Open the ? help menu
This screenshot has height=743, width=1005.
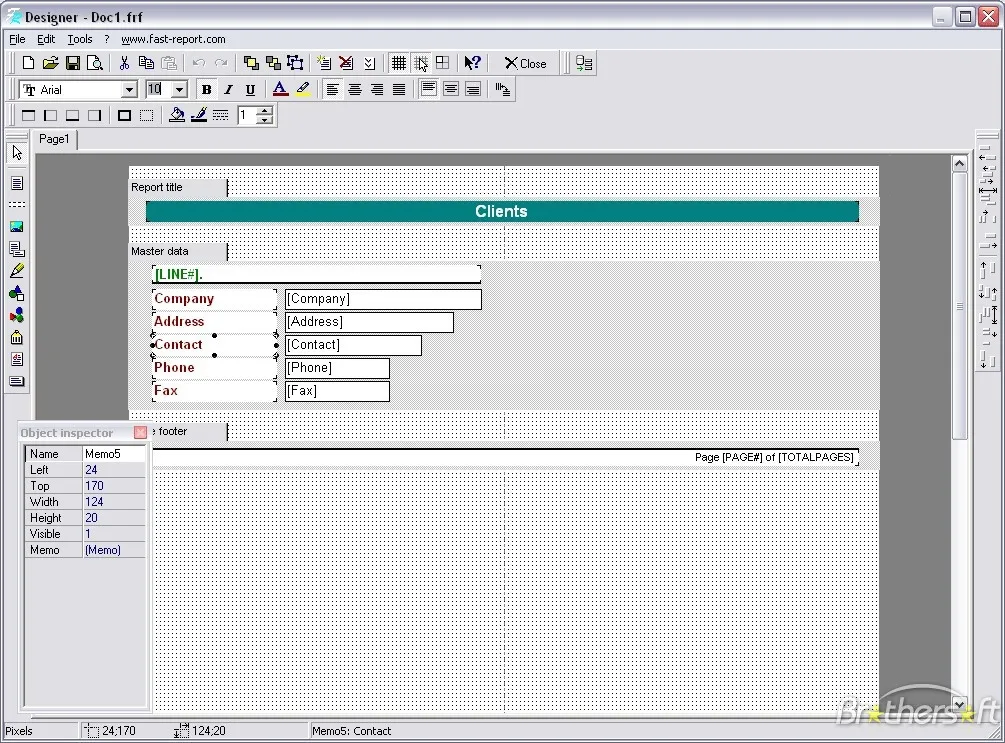click(107, 39)
